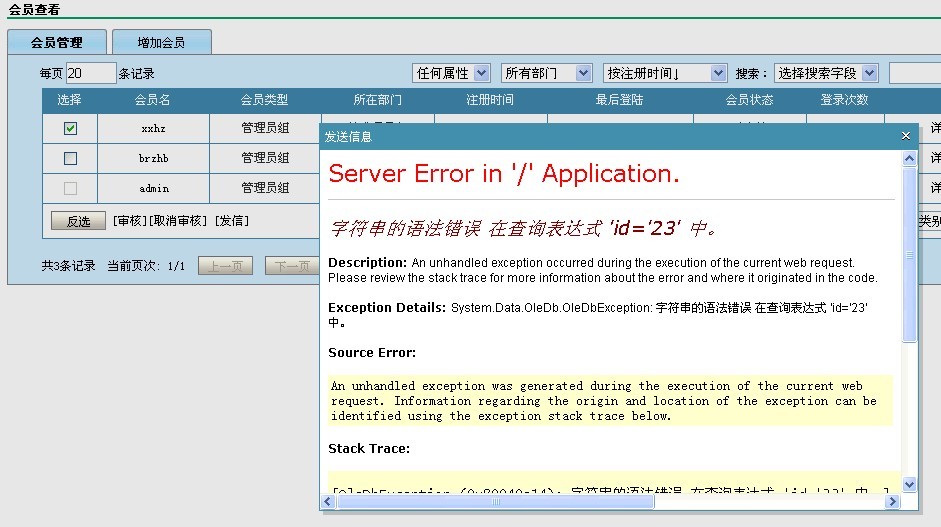Click the [审核] link
Screen dimensions: 941x527
pyautogui.click(x=129, y=221)
